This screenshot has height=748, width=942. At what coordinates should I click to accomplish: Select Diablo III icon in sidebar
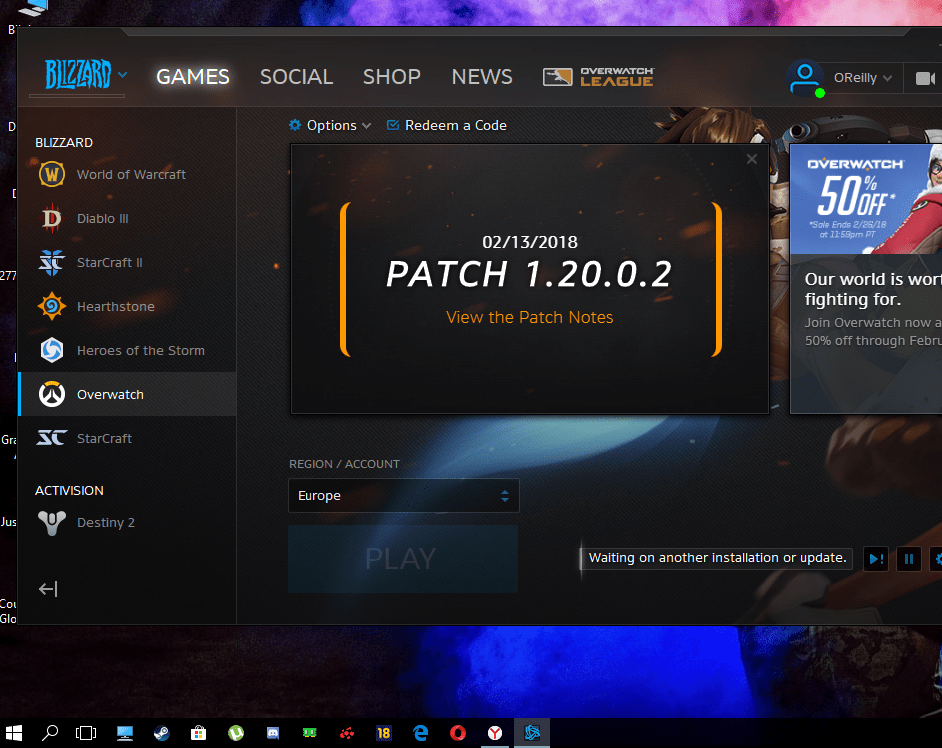pyautogui.click(x=52, y=218)
